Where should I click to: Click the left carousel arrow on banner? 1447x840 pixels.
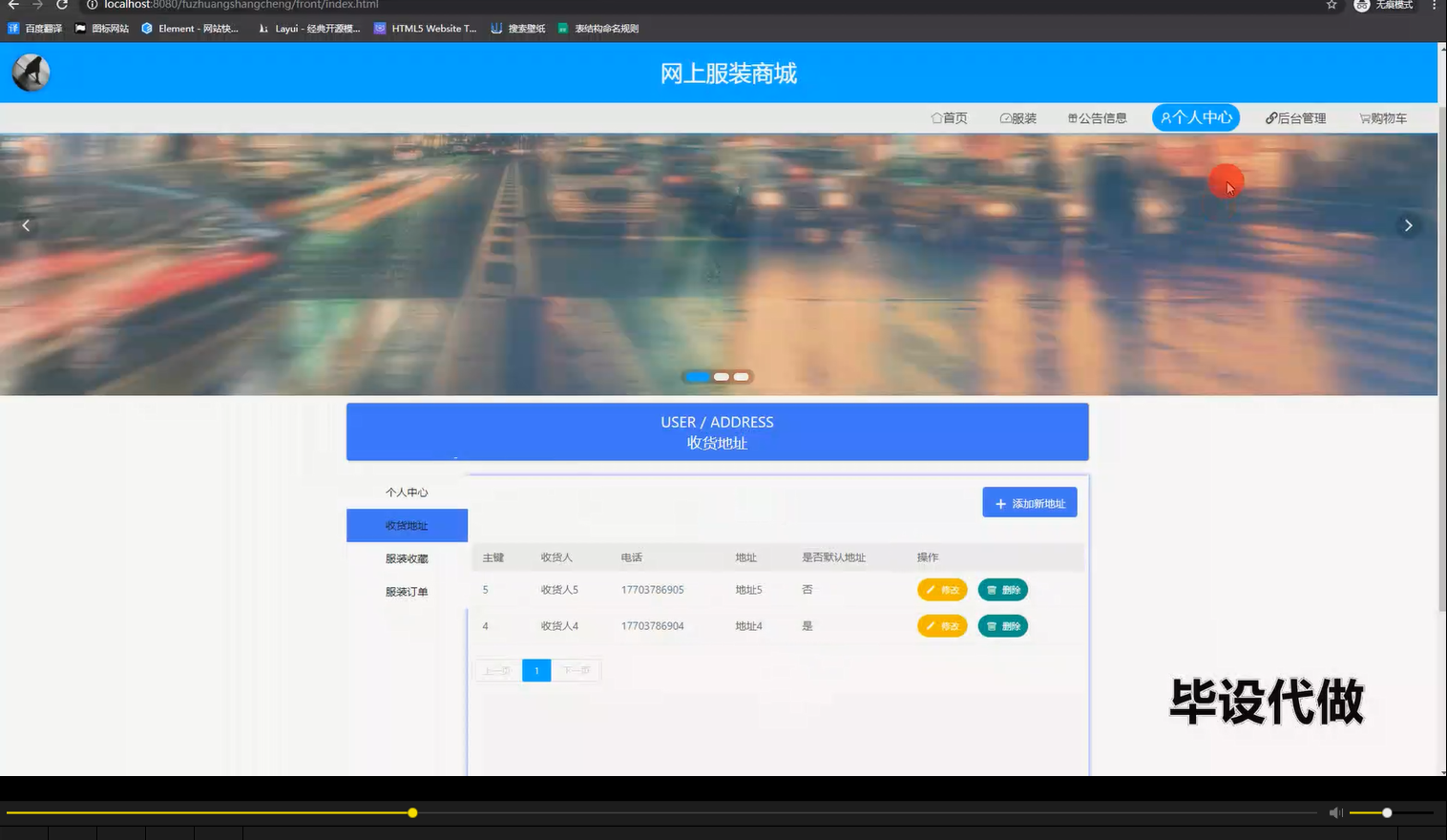coord(25,225)
